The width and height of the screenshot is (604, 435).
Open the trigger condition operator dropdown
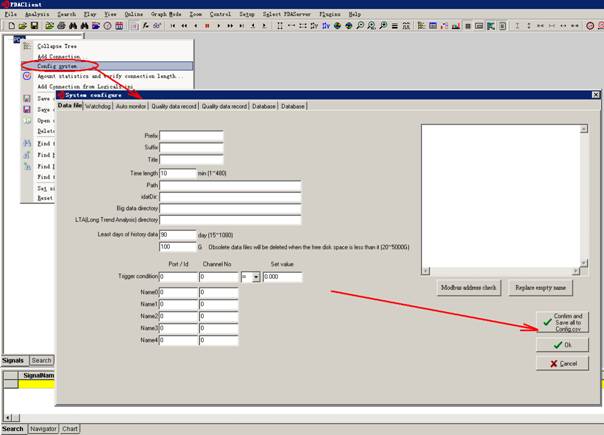point(256,277)
